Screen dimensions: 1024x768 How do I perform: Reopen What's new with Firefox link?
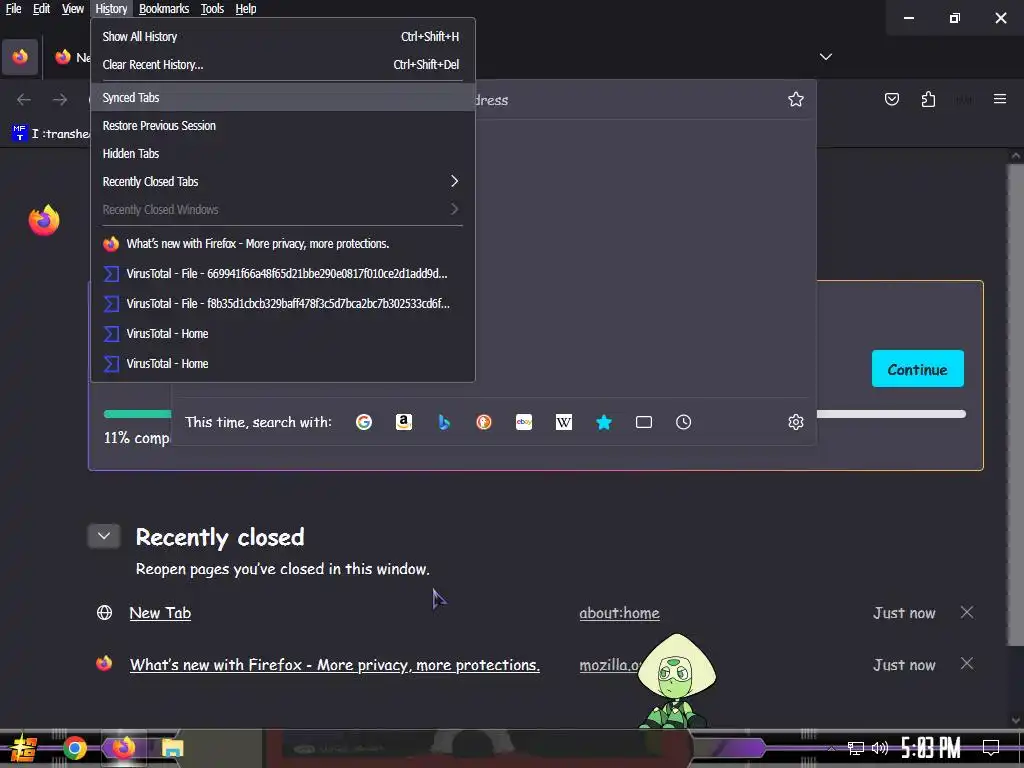(334, 665)
